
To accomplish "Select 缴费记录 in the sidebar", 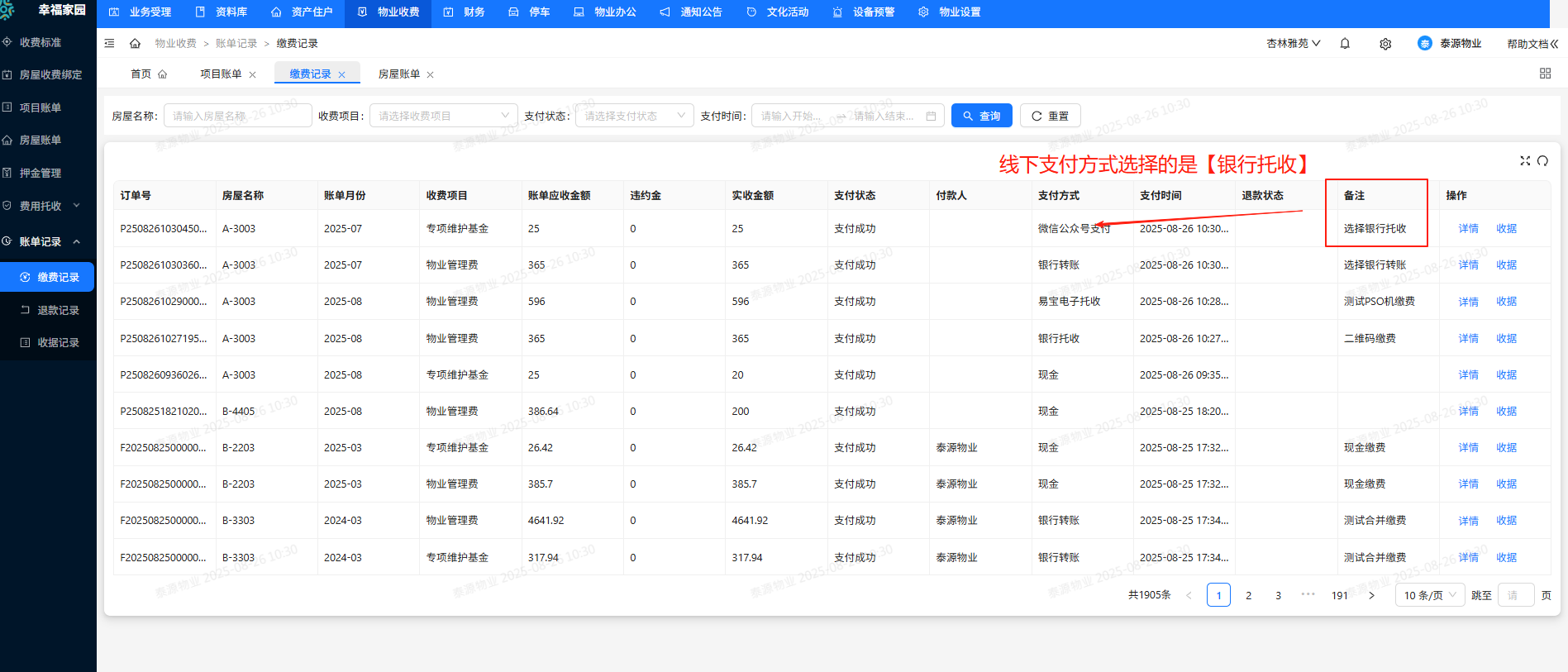I will tap(47, 277).
